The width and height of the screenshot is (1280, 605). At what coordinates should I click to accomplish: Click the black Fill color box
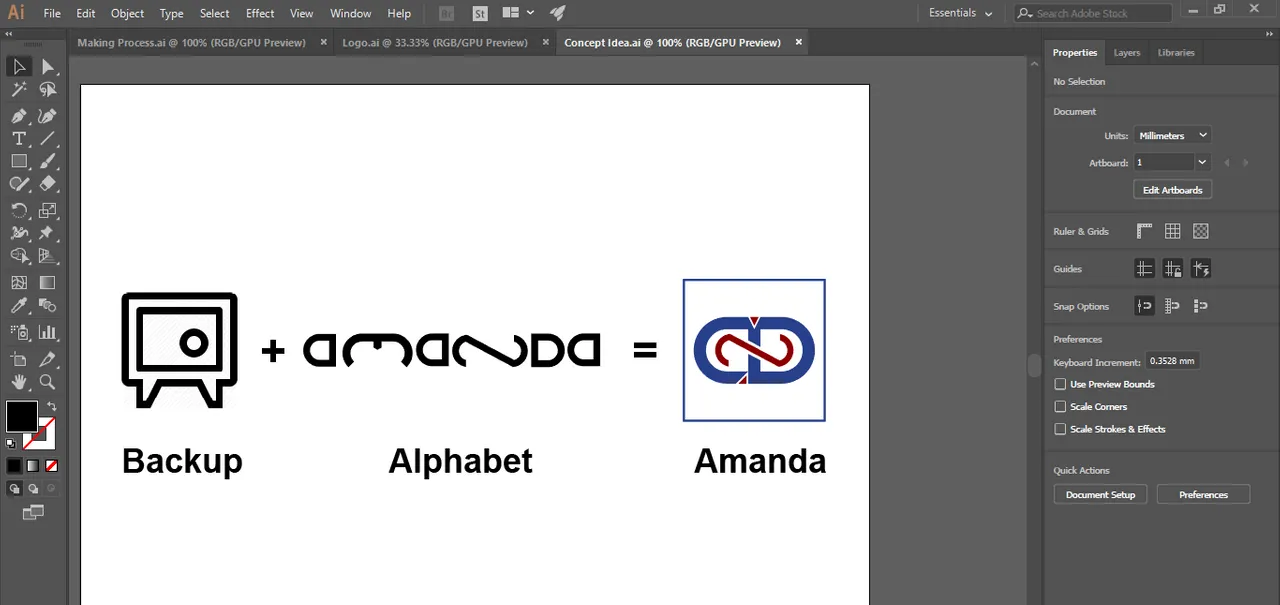click(22, 416)
